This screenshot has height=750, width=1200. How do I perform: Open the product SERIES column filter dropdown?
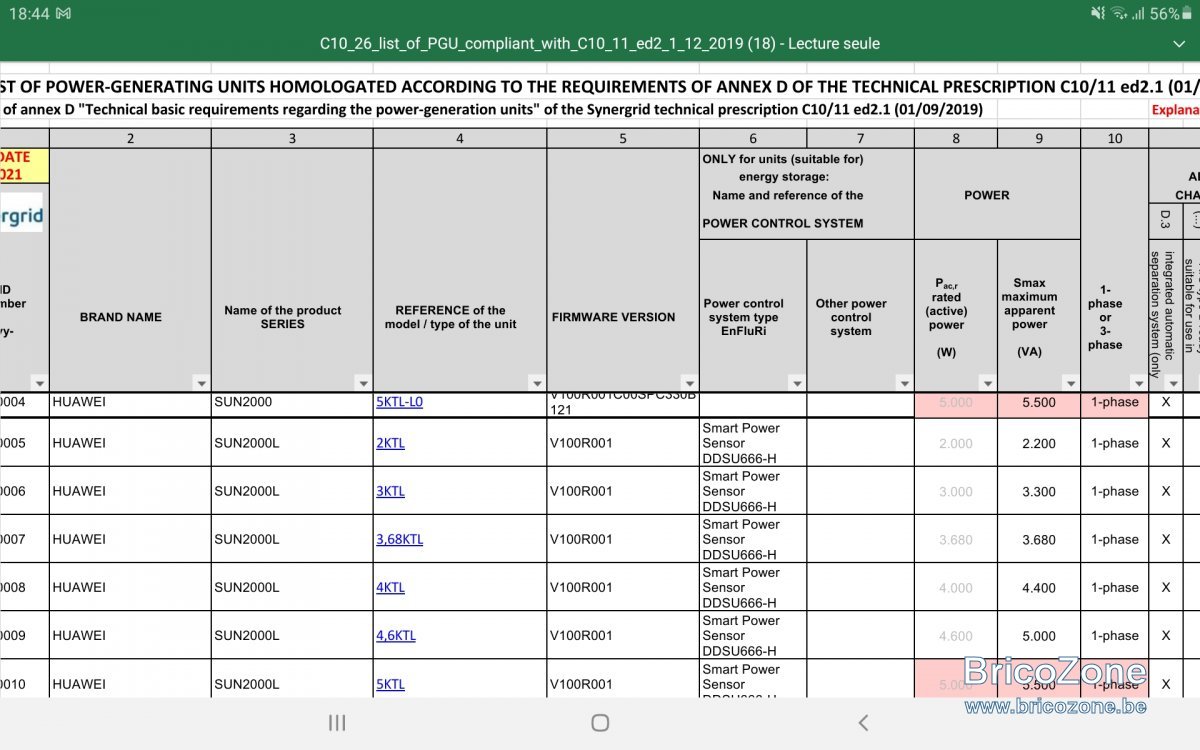click(363, 383)
